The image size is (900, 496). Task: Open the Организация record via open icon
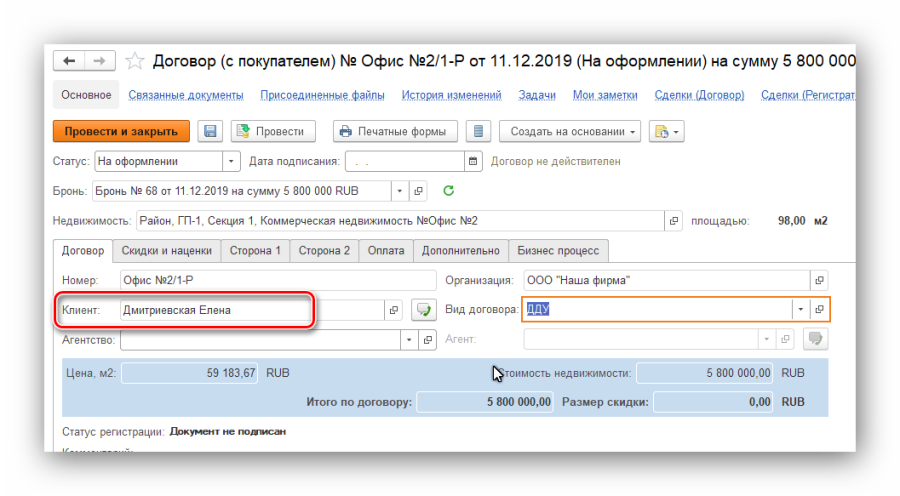click(x=820, y=280)
